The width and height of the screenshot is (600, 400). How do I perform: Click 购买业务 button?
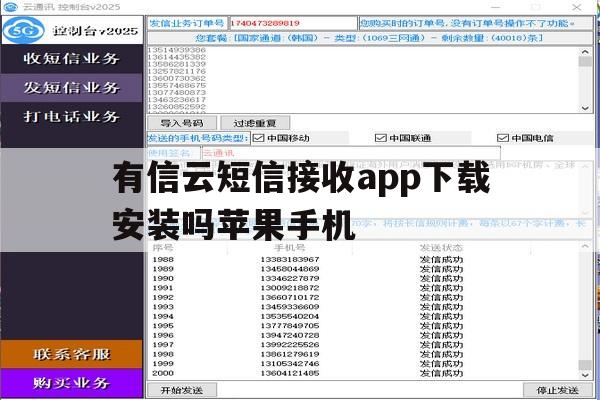point(72,383)
